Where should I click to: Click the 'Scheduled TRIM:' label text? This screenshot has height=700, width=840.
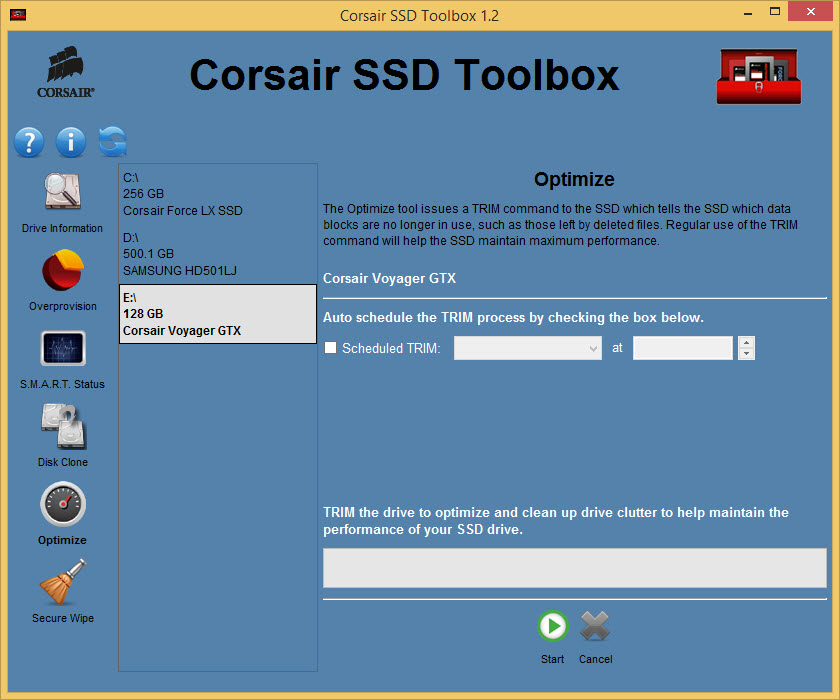coord(391,348)
